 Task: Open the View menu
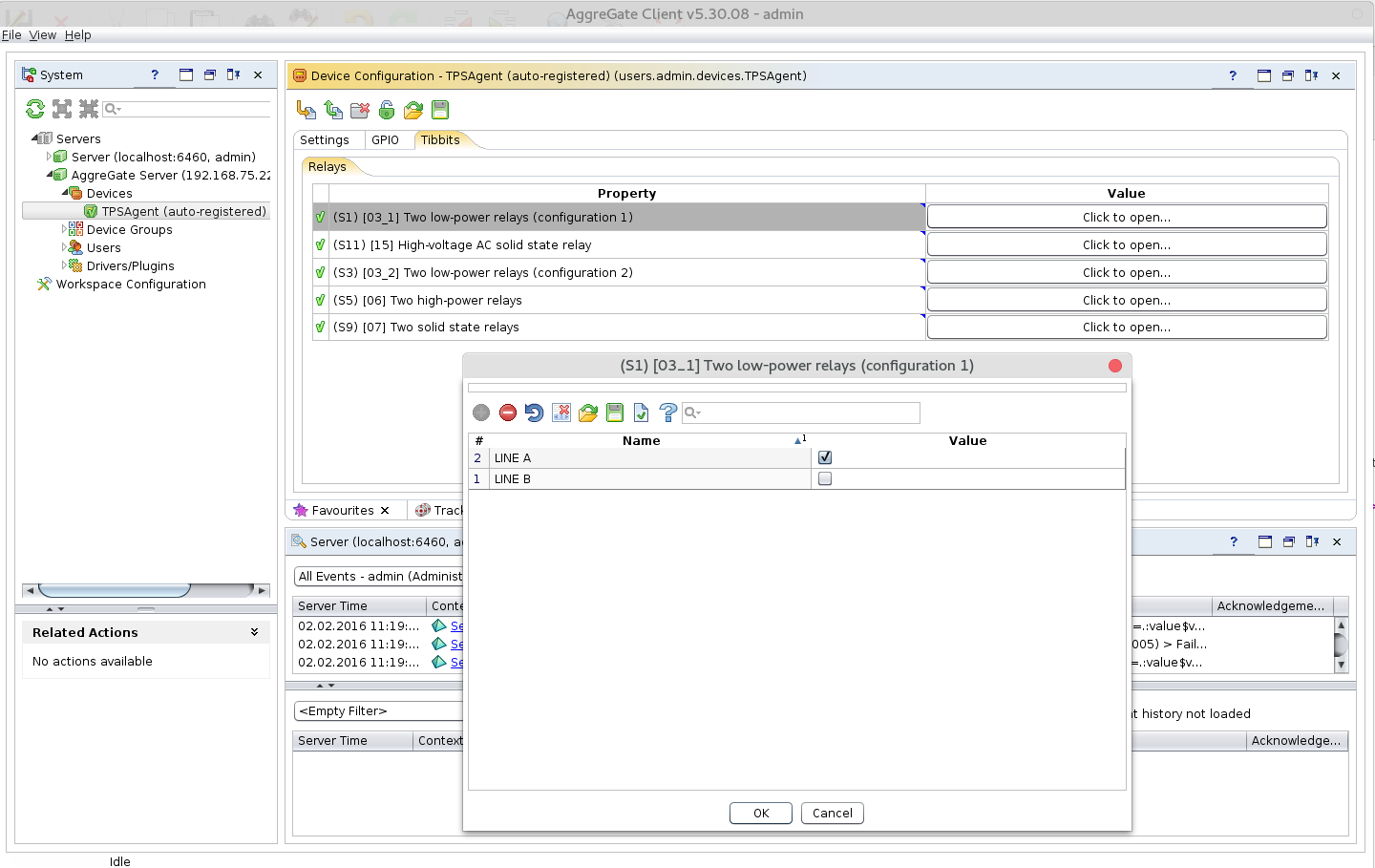[43, 34]
